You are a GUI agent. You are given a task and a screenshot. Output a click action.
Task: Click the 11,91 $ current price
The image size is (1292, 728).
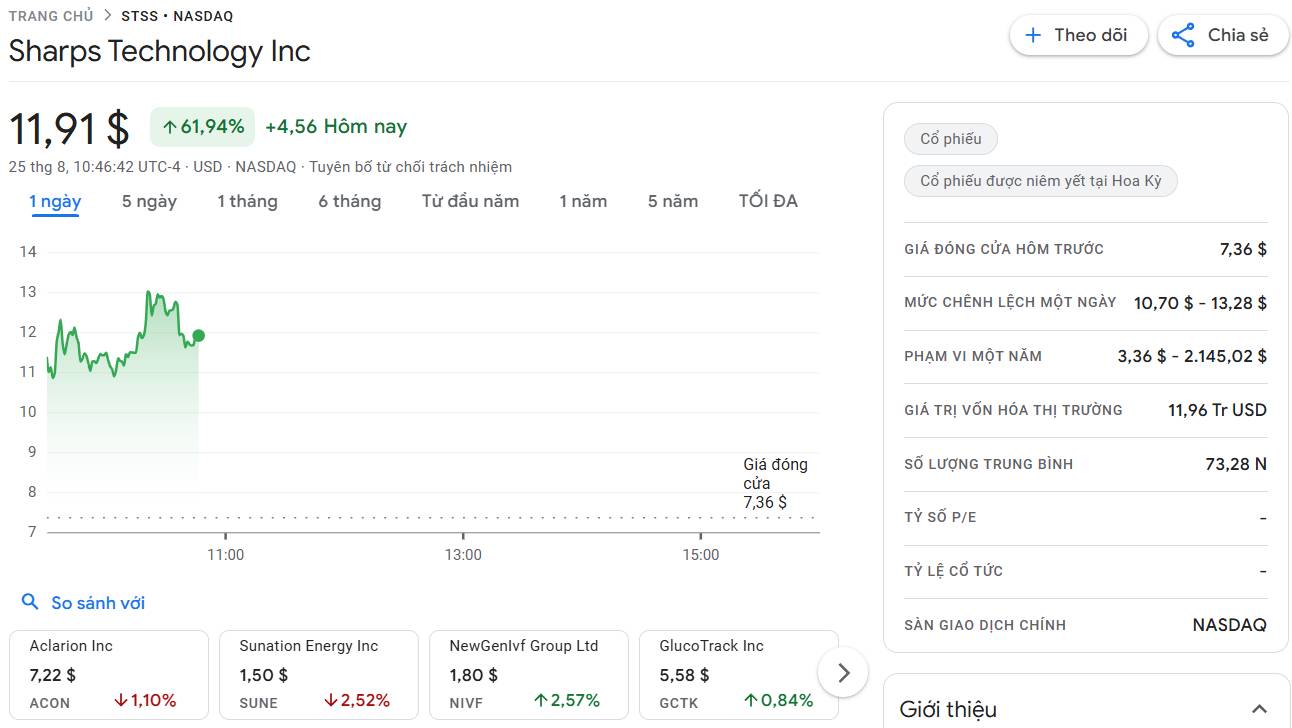69,129
